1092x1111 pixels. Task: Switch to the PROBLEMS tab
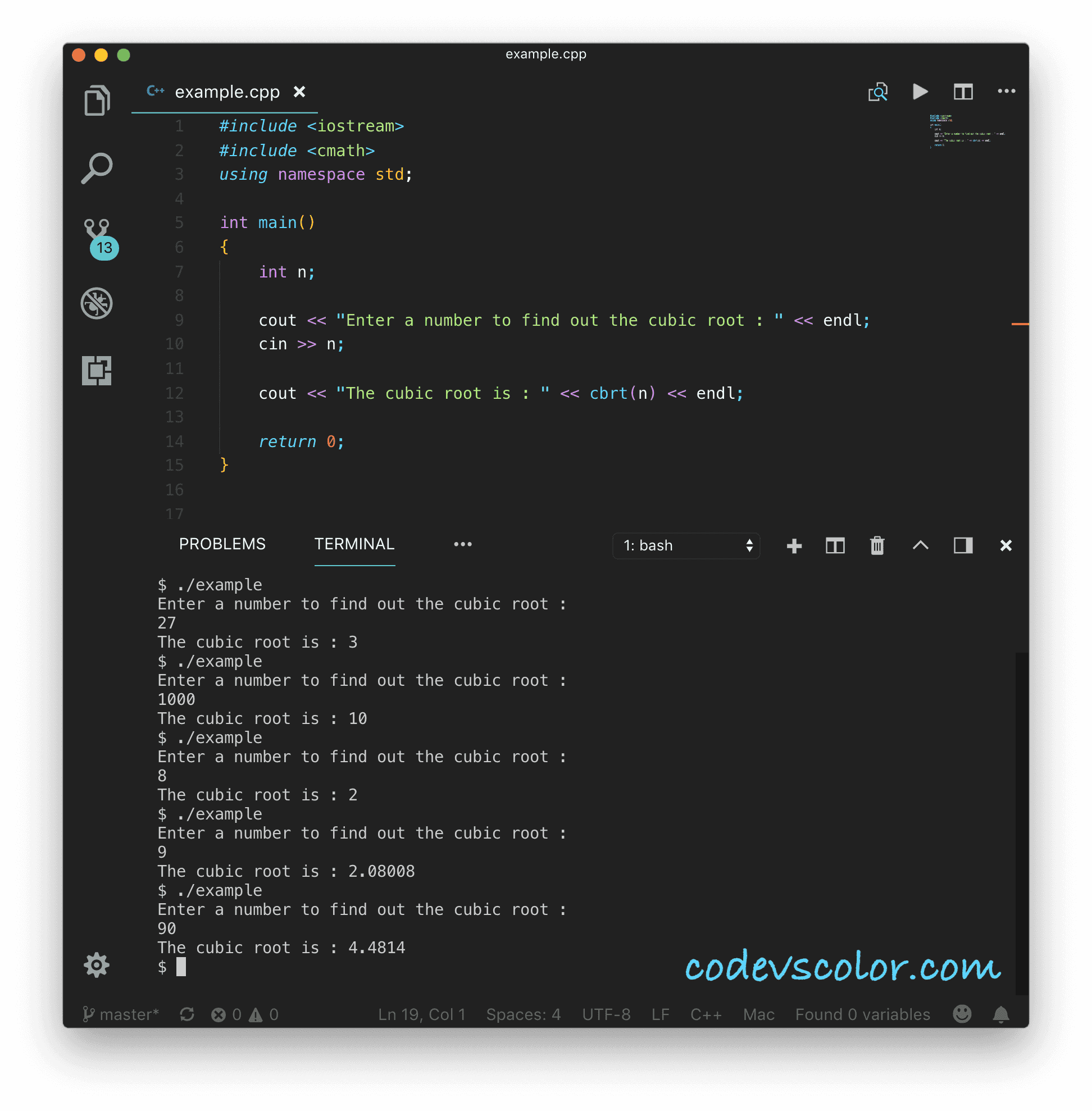222,544
